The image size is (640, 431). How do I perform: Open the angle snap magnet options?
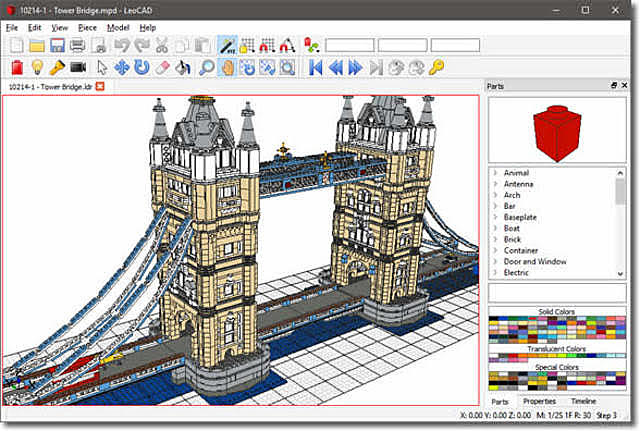pyautogui.click(x=287, y=45)
